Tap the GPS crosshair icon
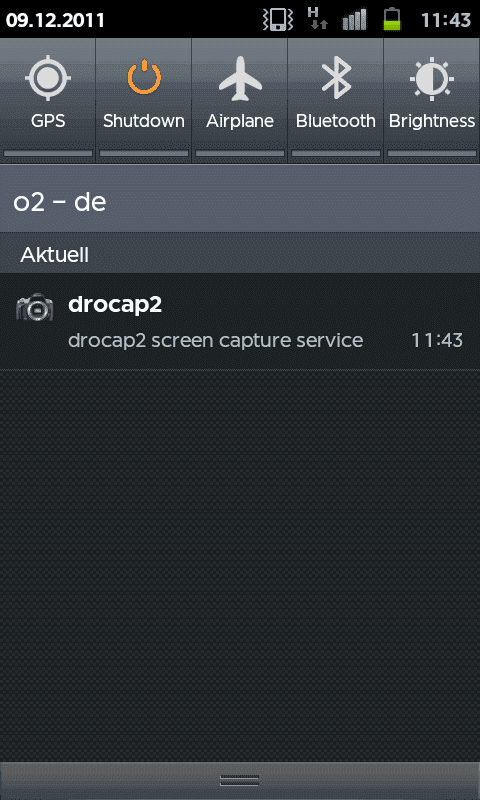The width and height of the screenshot is (480, 800). pyautogui.click(x=48, y=79)
